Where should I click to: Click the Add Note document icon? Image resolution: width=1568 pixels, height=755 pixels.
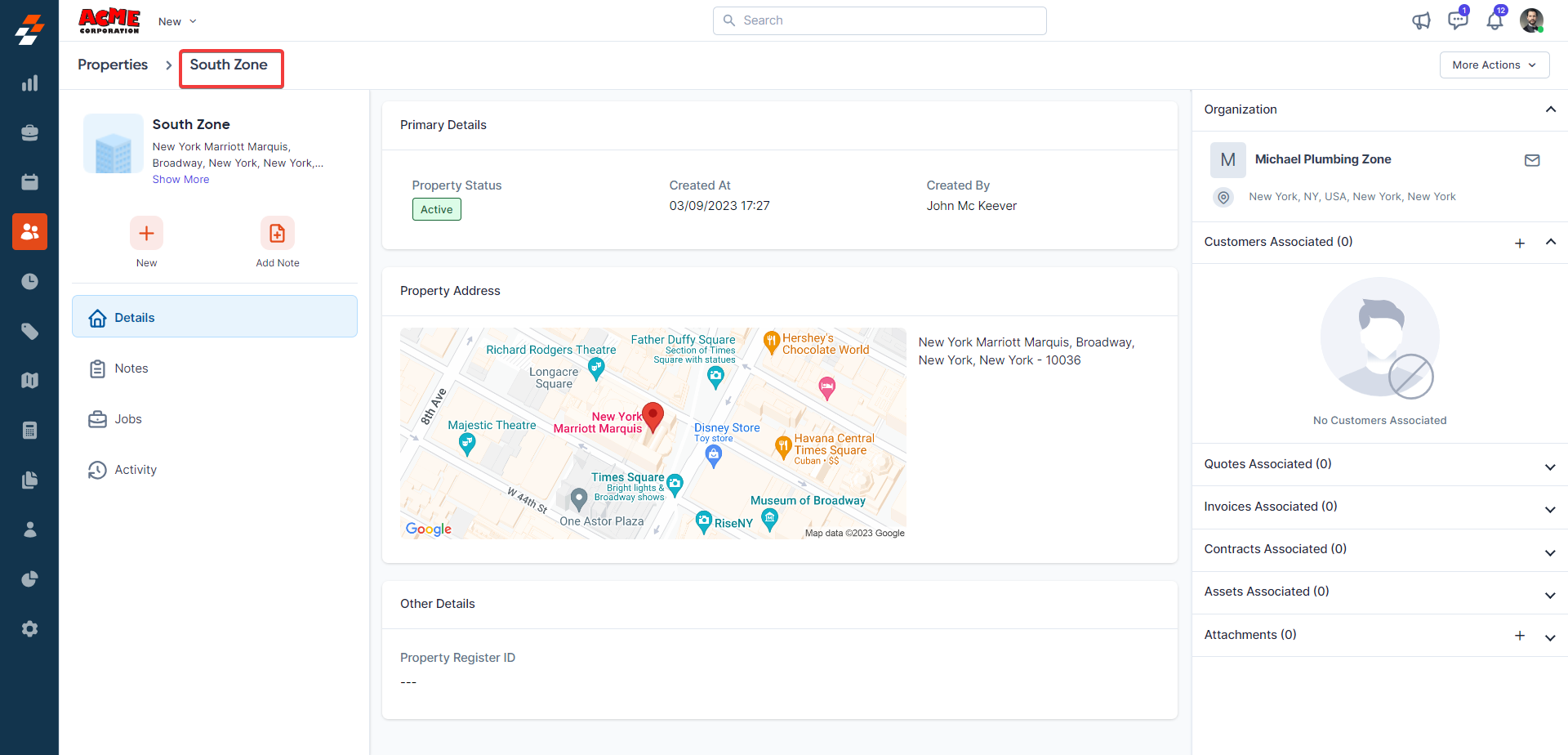[278, 234]
